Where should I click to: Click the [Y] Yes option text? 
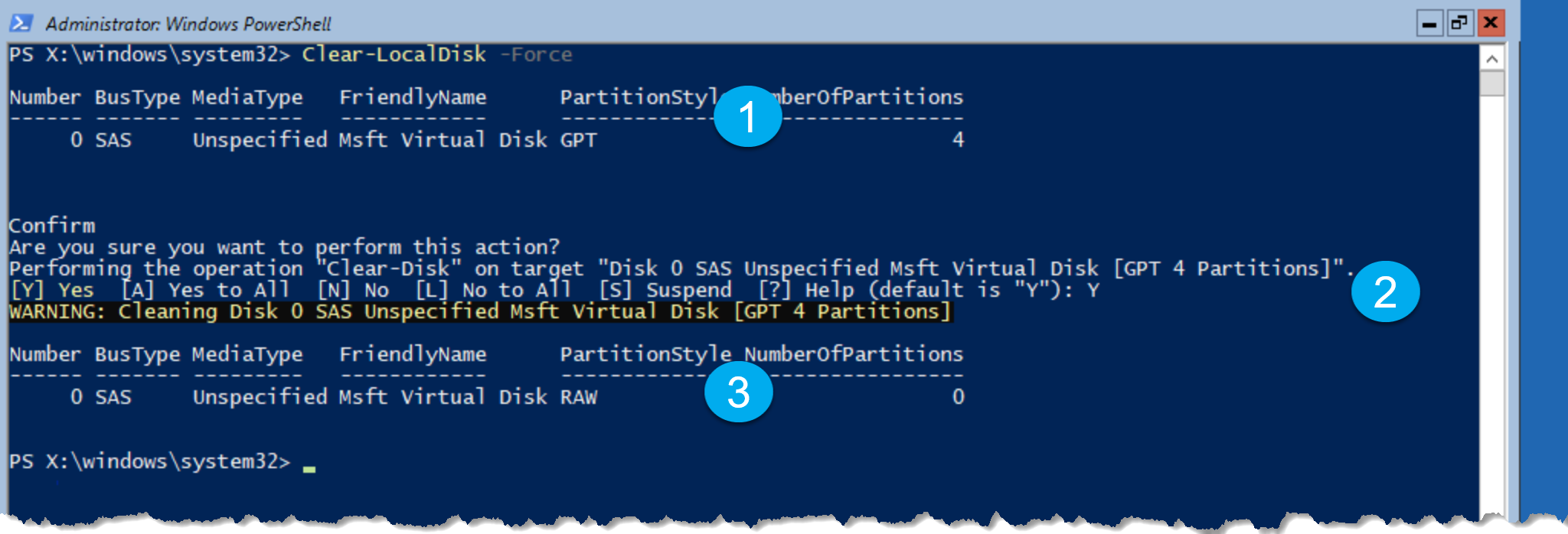tap(52, 290)
